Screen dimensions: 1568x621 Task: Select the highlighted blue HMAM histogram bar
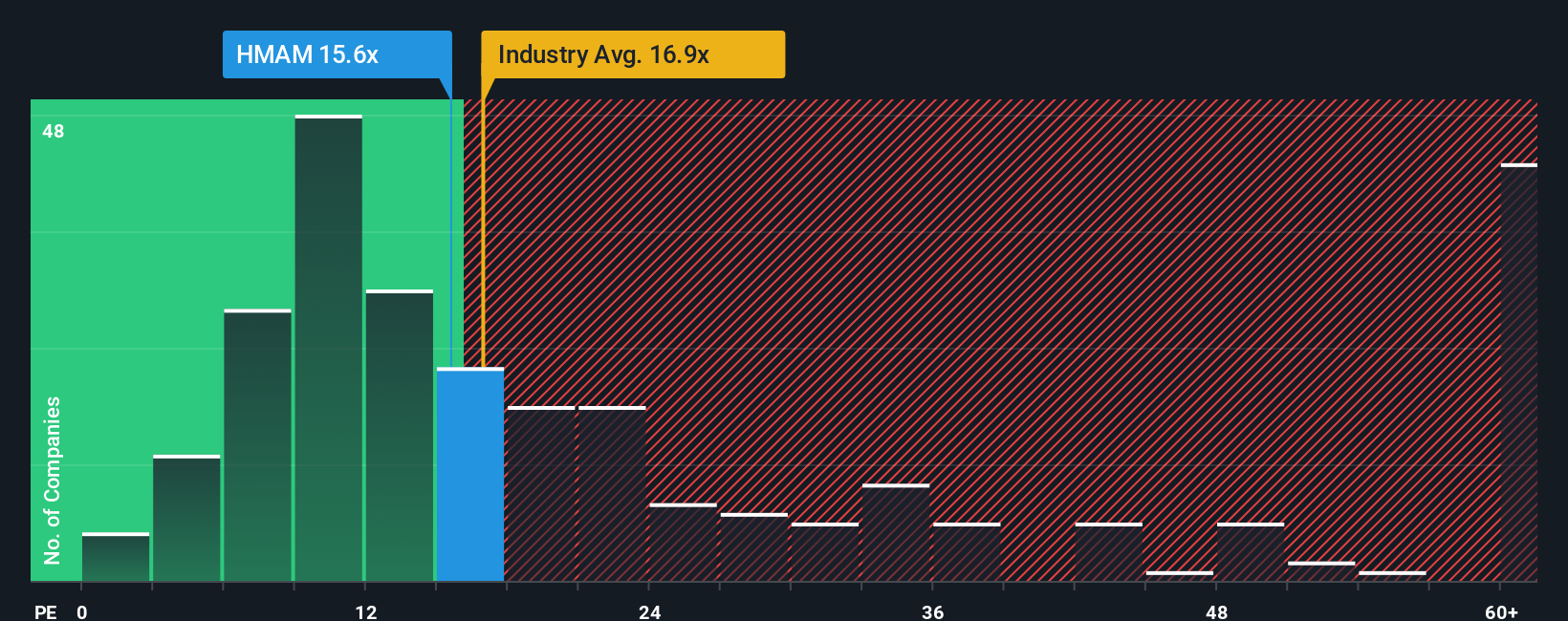point(470,475)
